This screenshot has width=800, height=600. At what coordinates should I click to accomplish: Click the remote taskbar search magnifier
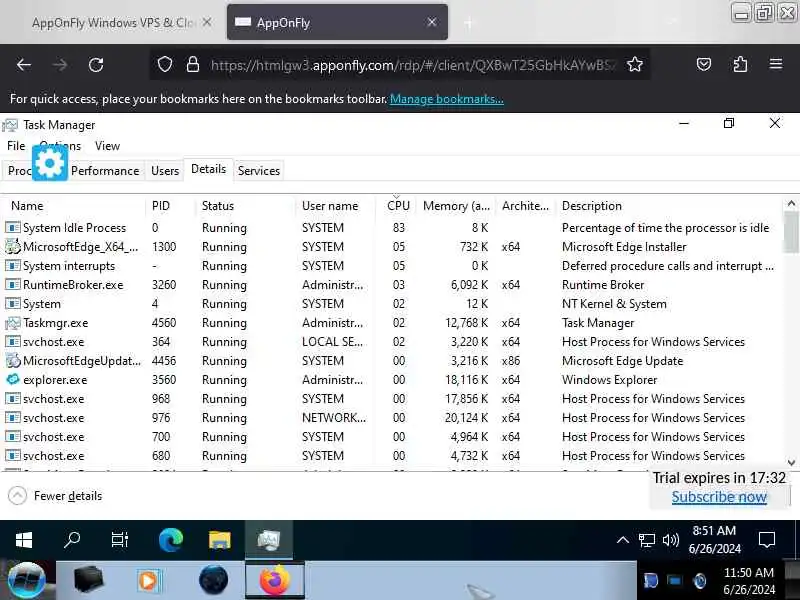pos(72,539)
